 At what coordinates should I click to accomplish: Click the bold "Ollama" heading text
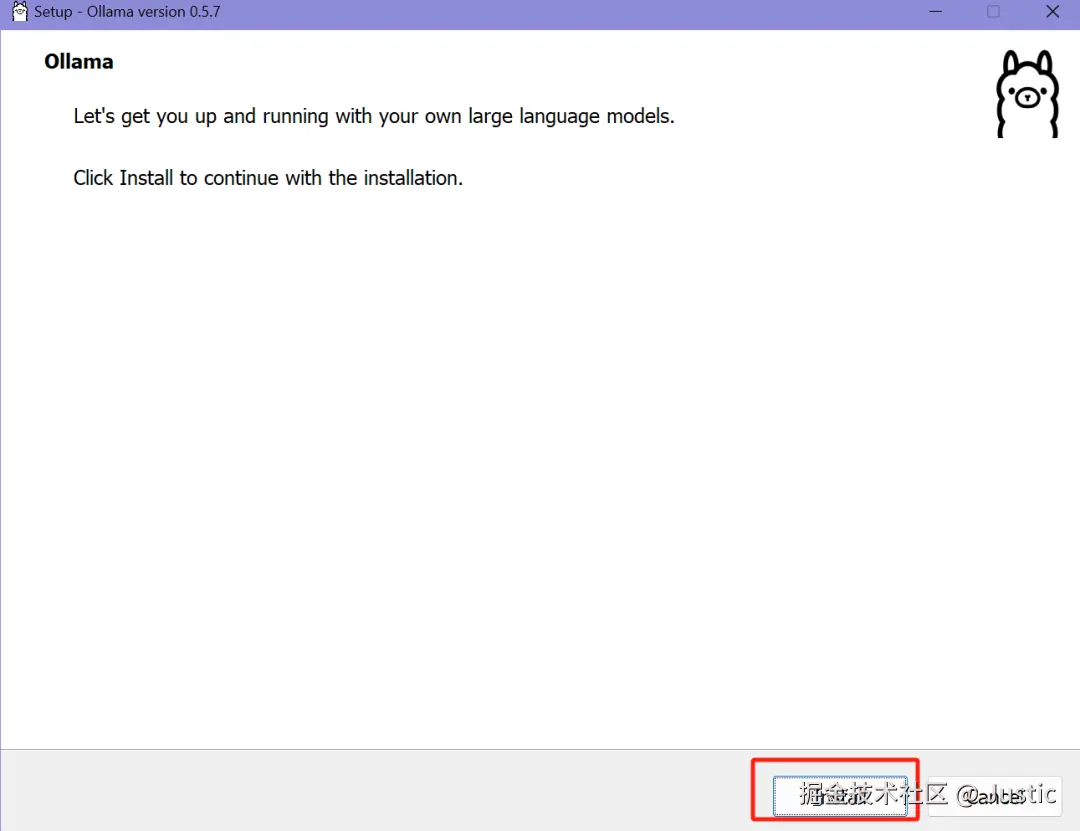point(79,62)
